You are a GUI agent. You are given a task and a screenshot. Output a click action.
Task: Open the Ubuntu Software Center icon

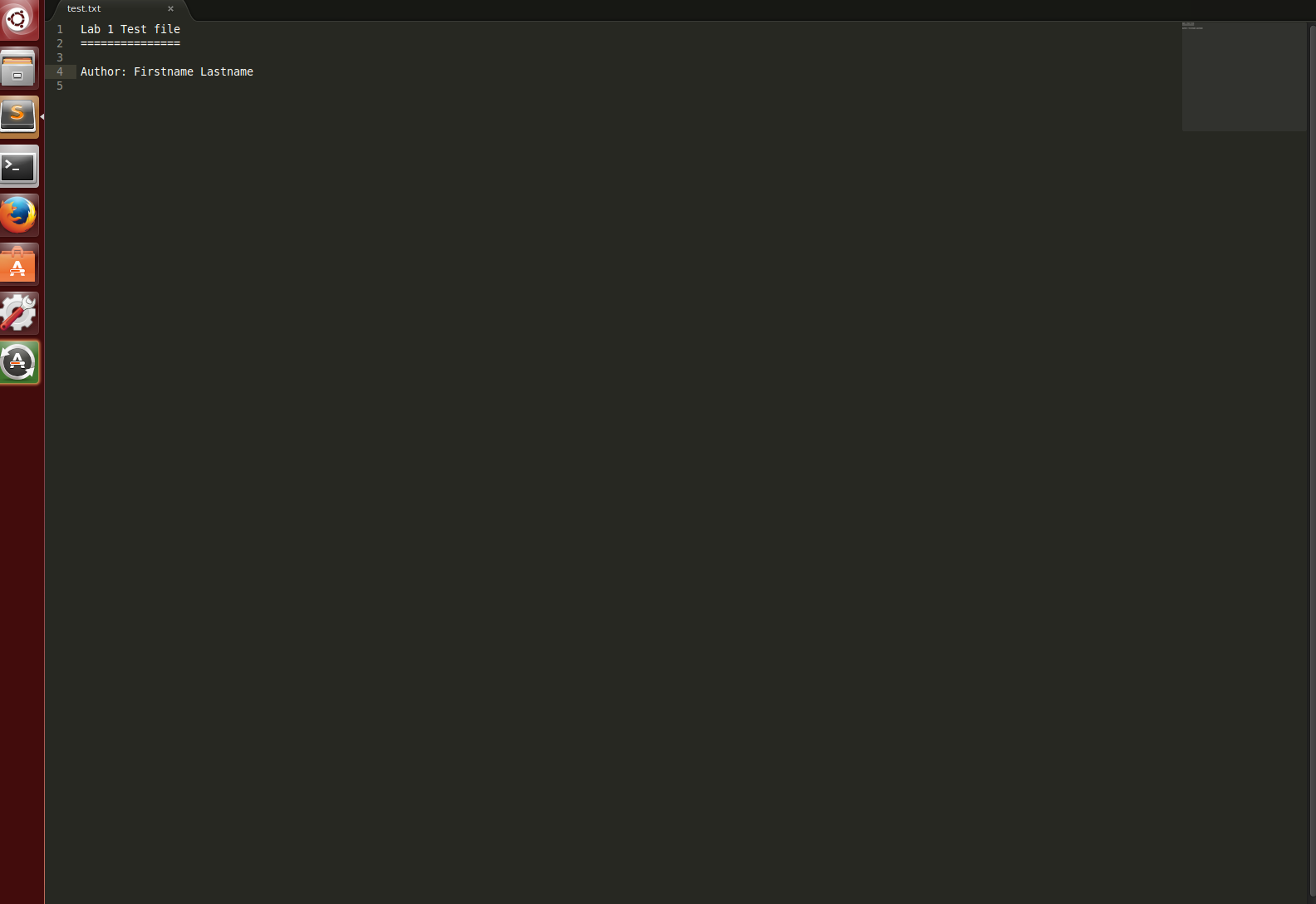tap(18, 264)
